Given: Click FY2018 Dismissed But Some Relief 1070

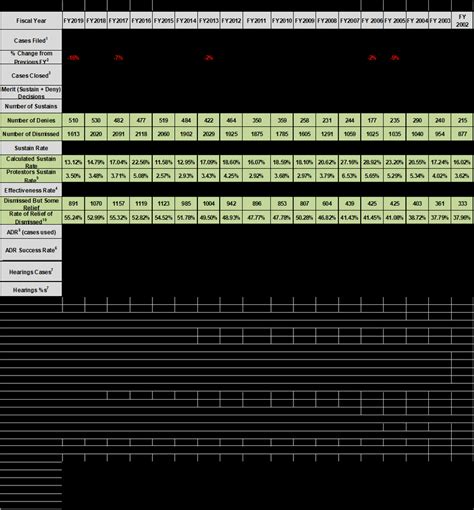Looking at the screenshot, I should pos(96,203).
